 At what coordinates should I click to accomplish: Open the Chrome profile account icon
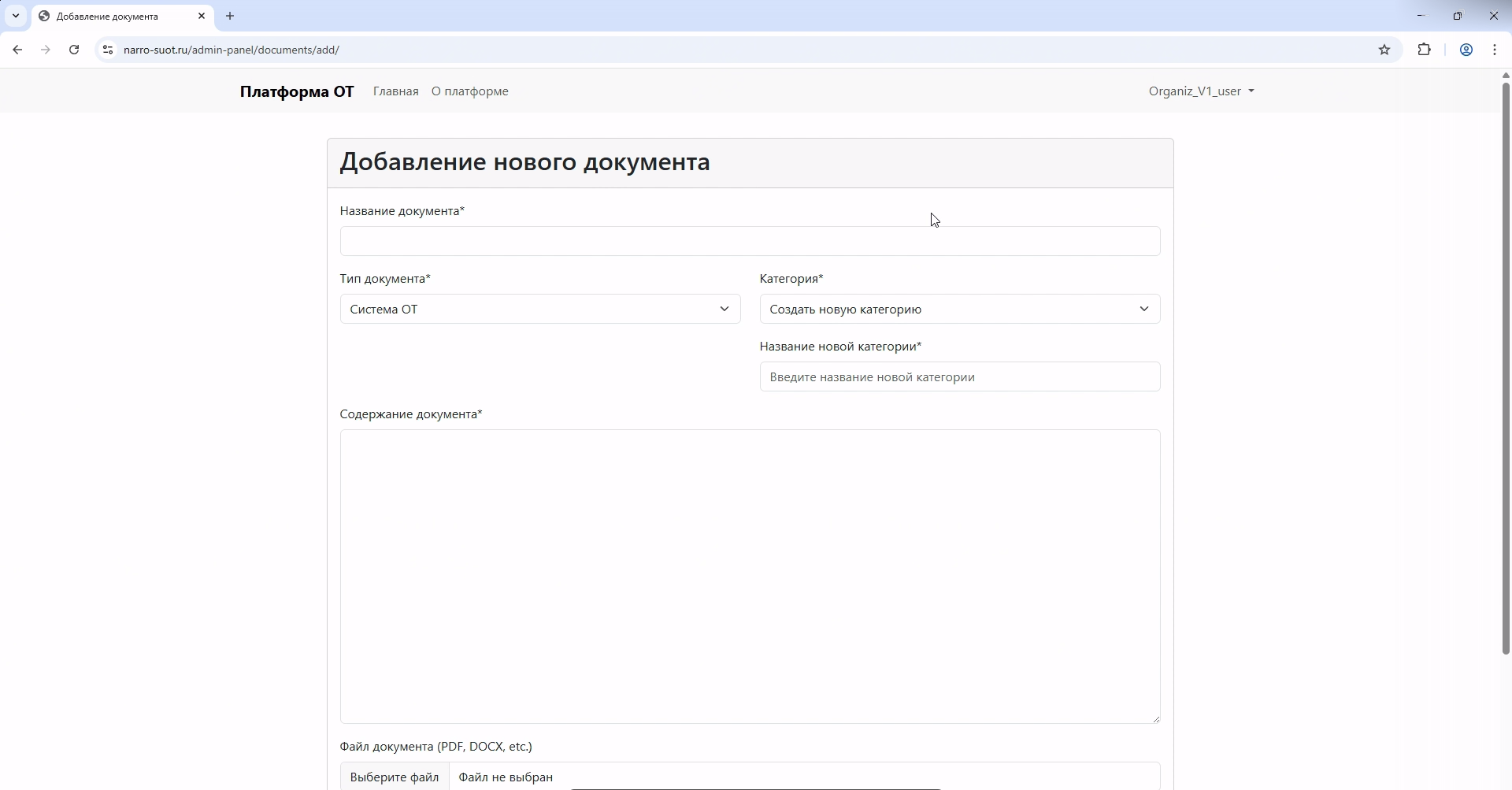(1466, 50)
